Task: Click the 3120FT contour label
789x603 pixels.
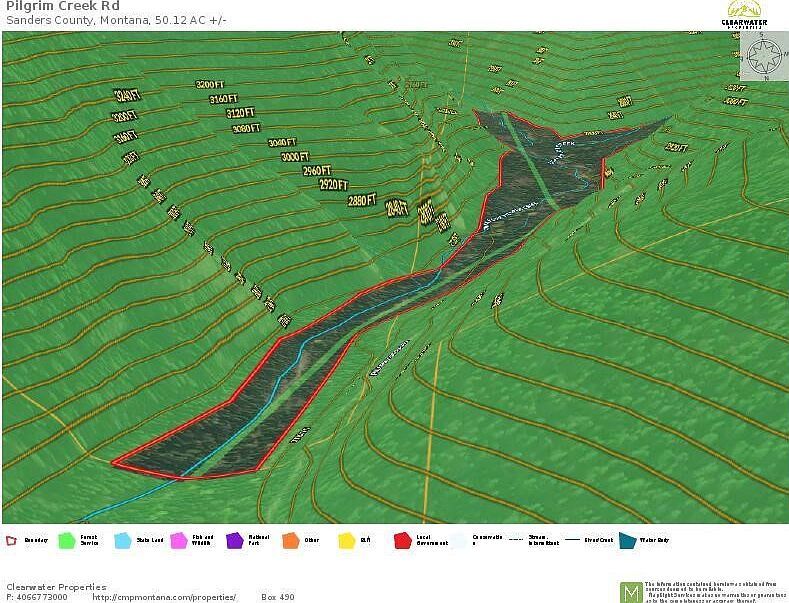Action: (x=240, y=113)
